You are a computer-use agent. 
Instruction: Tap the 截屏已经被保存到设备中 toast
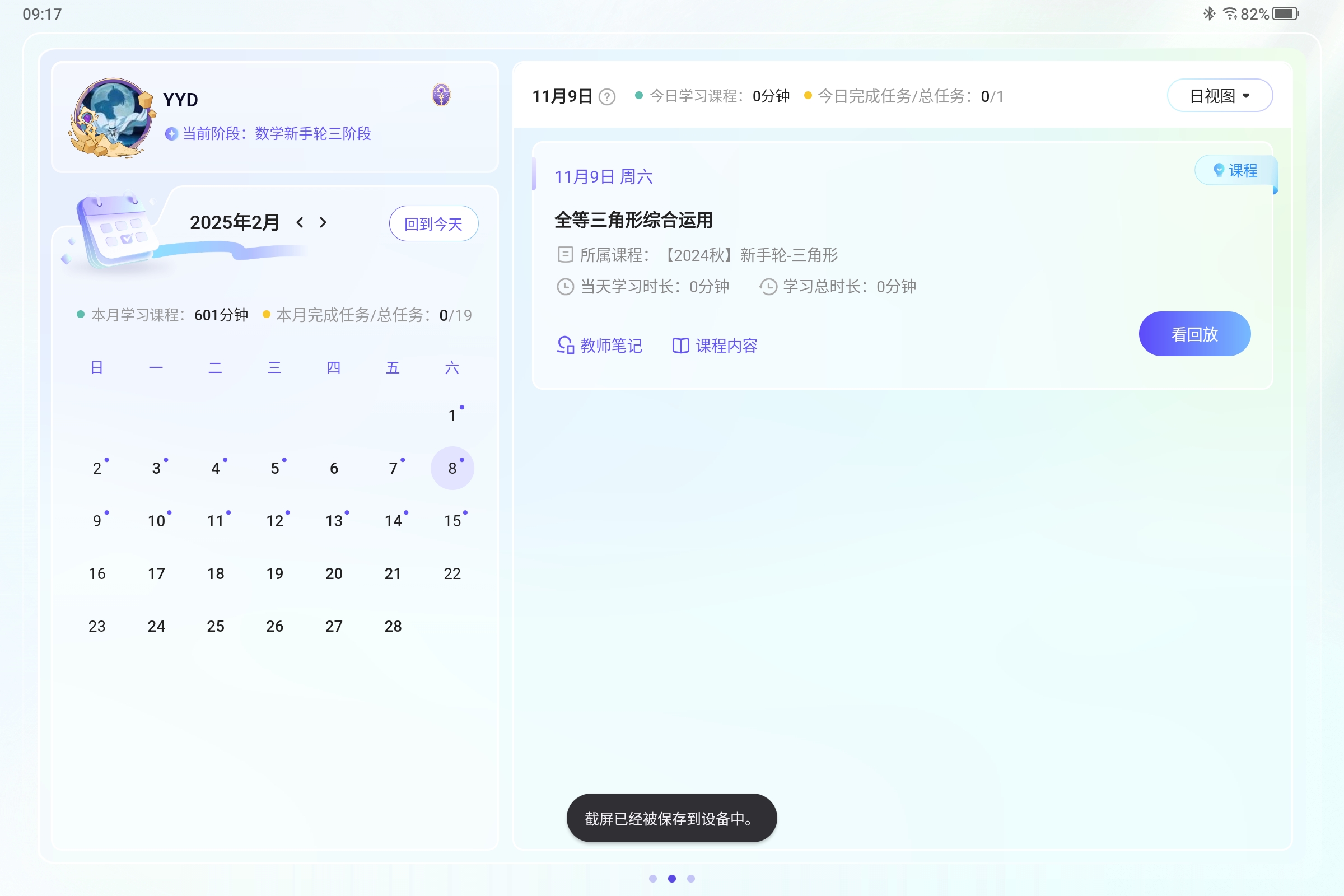[671, 818]
